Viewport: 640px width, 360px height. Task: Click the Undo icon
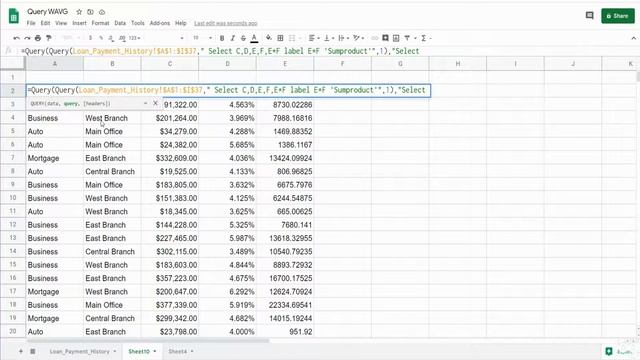point(16,38)
